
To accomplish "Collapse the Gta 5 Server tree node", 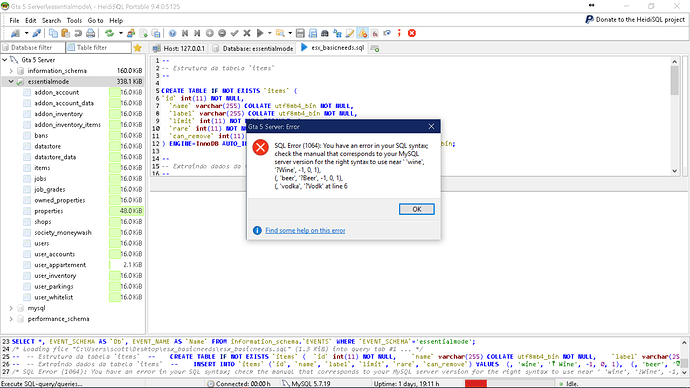I will [5, 59].
